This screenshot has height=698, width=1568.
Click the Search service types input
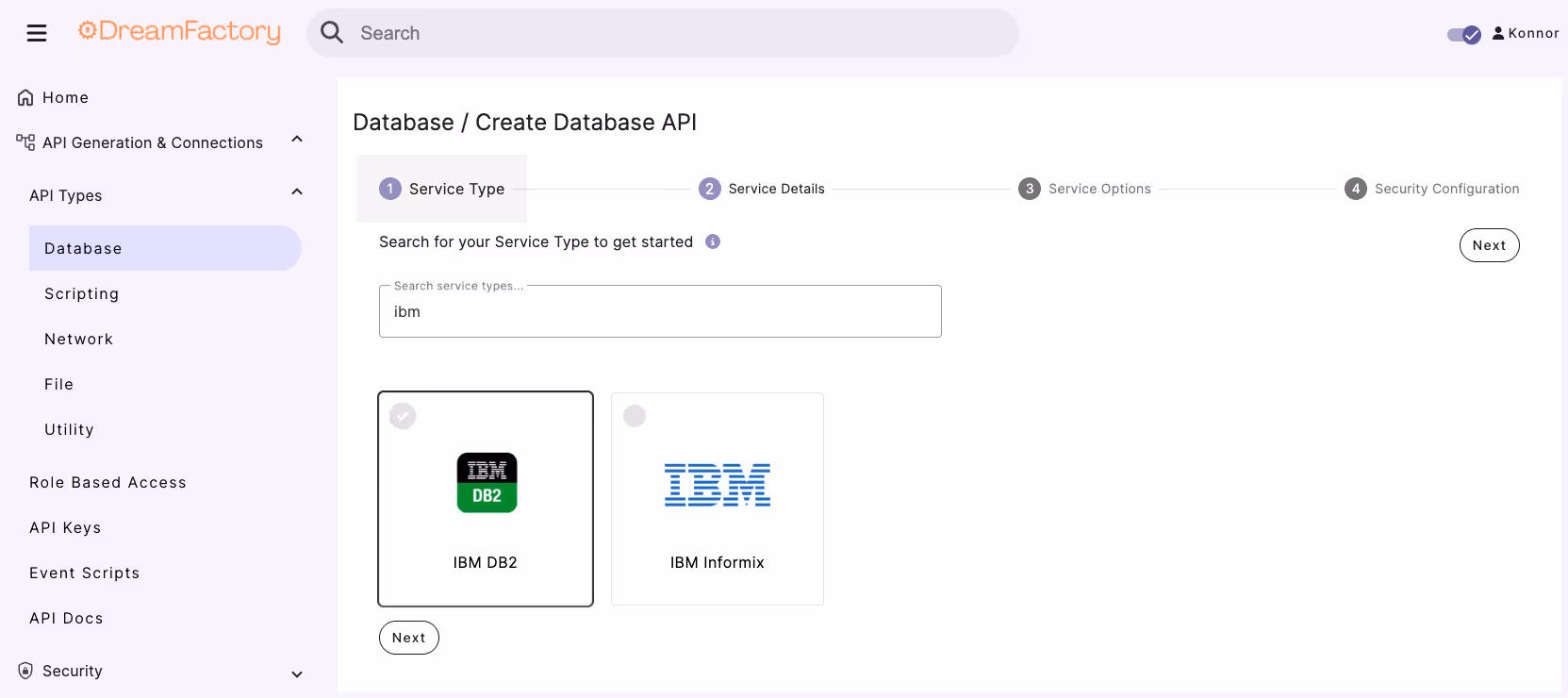tap(660, 311)
